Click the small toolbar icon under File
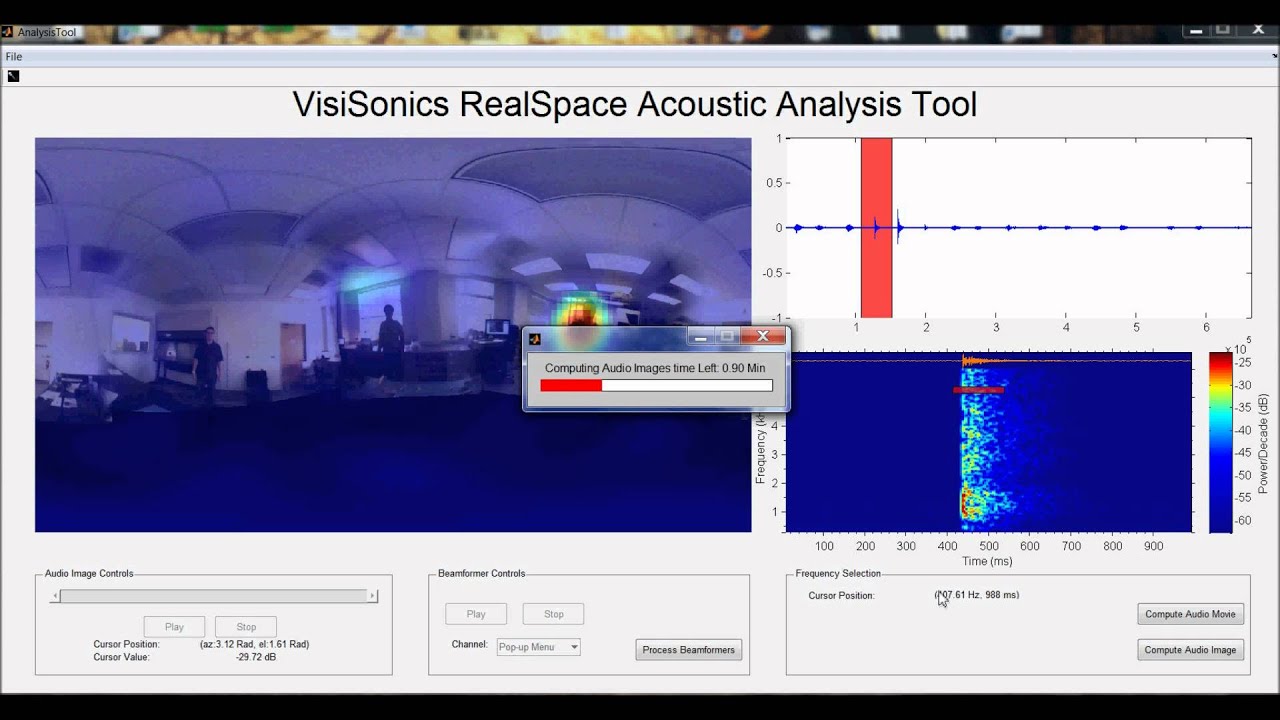Viewport: 1280px width, 720px height. [13, 76]
